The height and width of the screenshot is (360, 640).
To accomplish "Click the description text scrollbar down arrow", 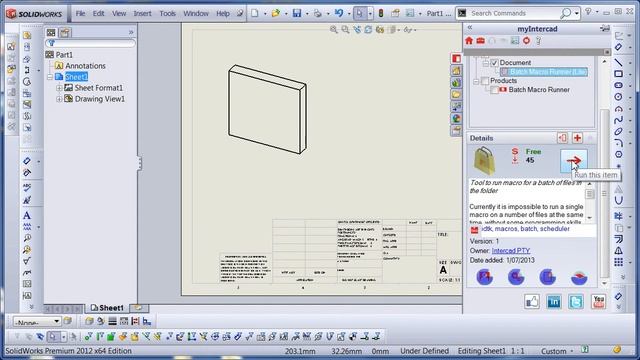I will pyautogui.click(x=589, y=218).
